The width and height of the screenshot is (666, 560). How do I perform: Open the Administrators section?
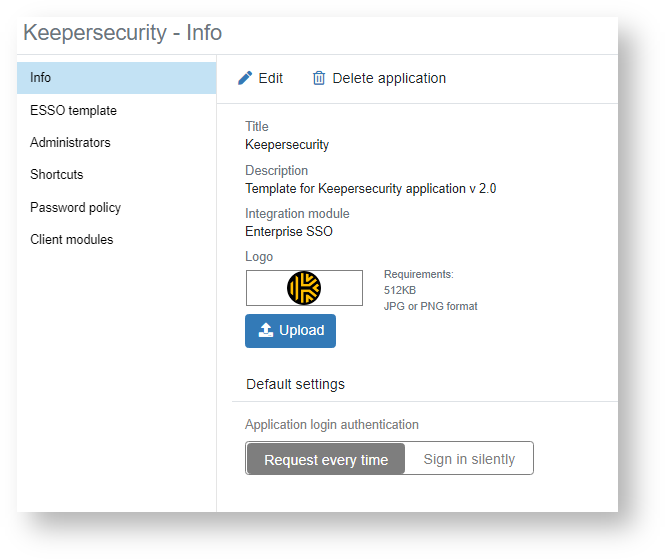[x=70, y=142]
